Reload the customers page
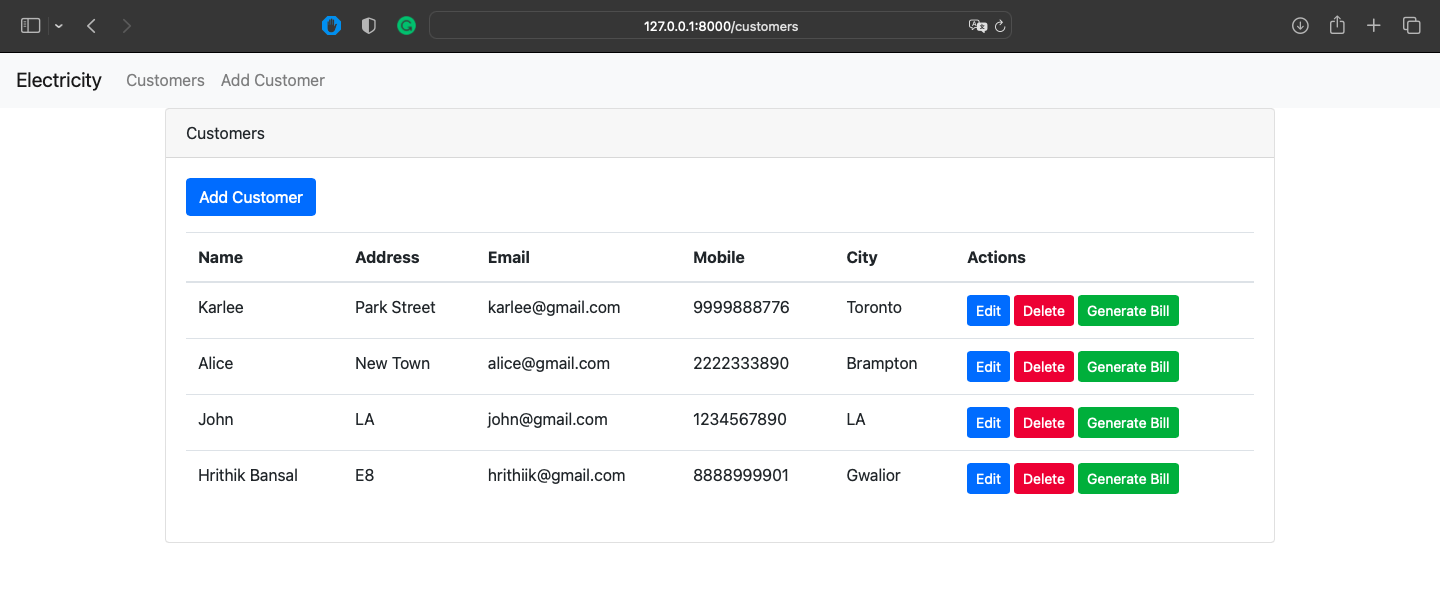Screen dimensions: 1440x591 coord(1001,26)
